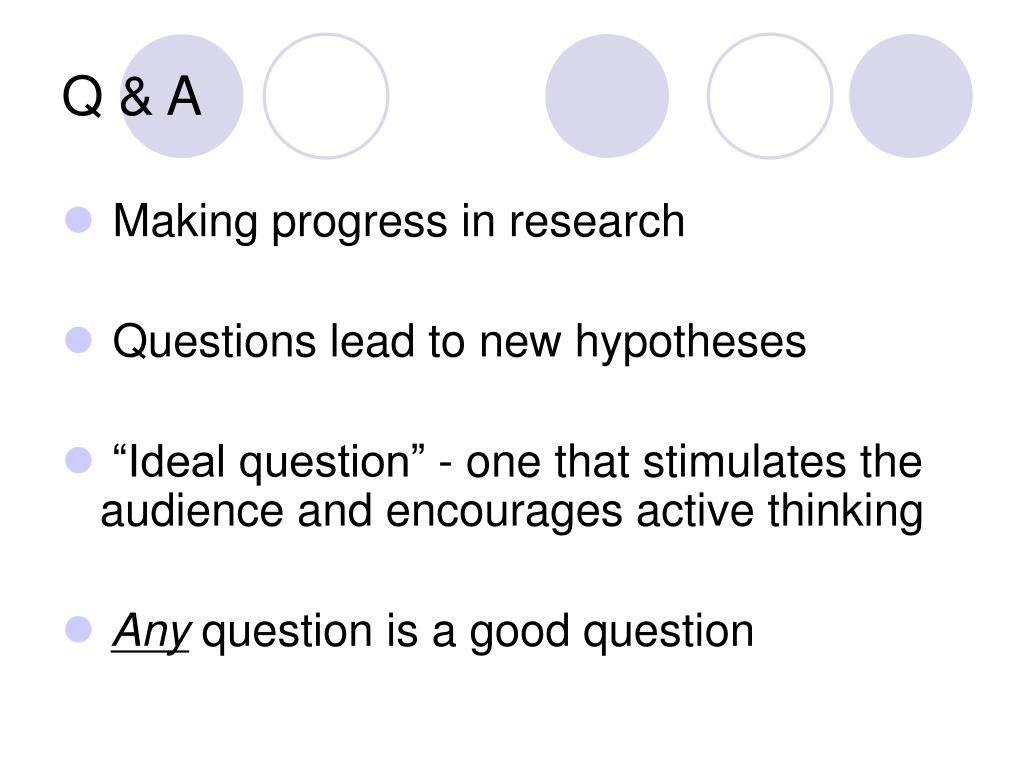
Task: Click the bullet before 'Questions lead to new hypotheses'
Action: click(78, 340)
